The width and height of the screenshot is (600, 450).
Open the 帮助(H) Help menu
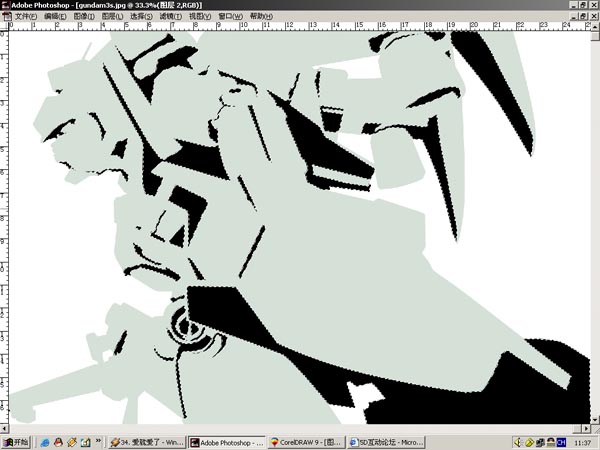261,16
